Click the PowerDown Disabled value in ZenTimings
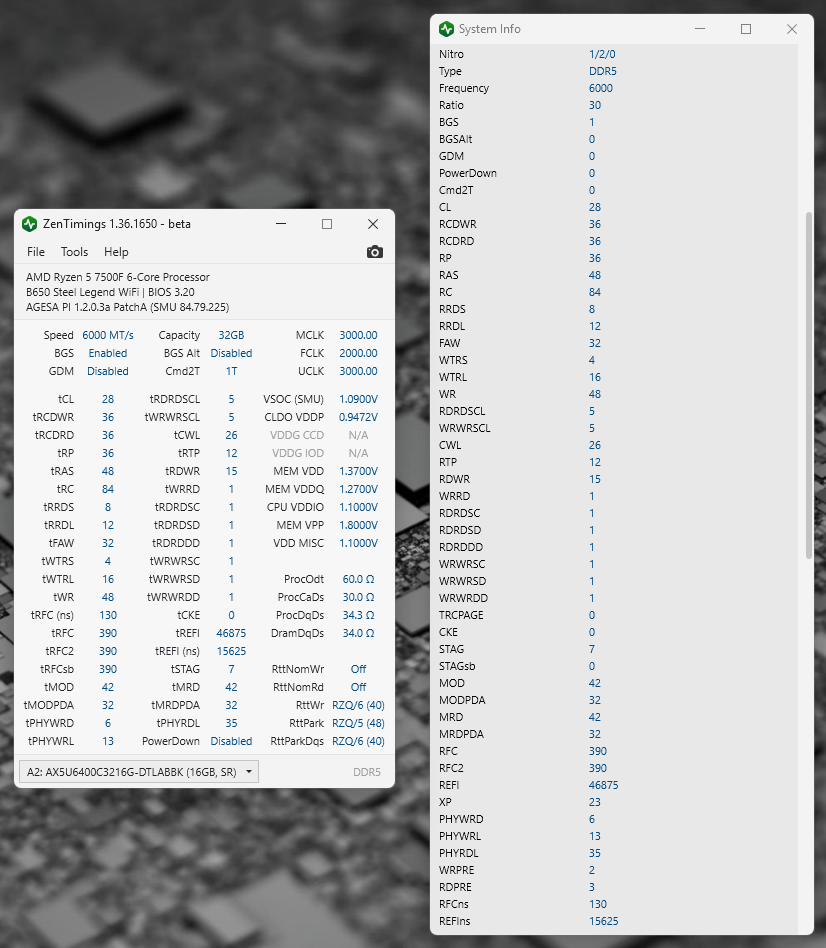This screenshot has width=826, height=948. point(231,741)
